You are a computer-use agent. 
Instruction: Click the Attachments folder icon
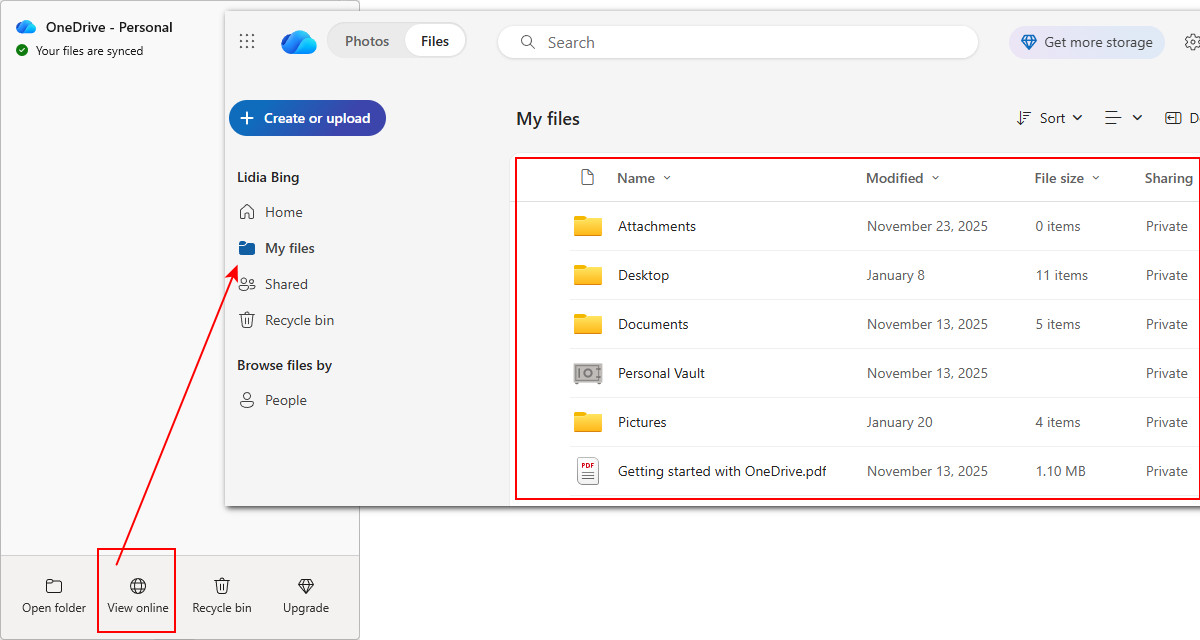coord(588,226)
